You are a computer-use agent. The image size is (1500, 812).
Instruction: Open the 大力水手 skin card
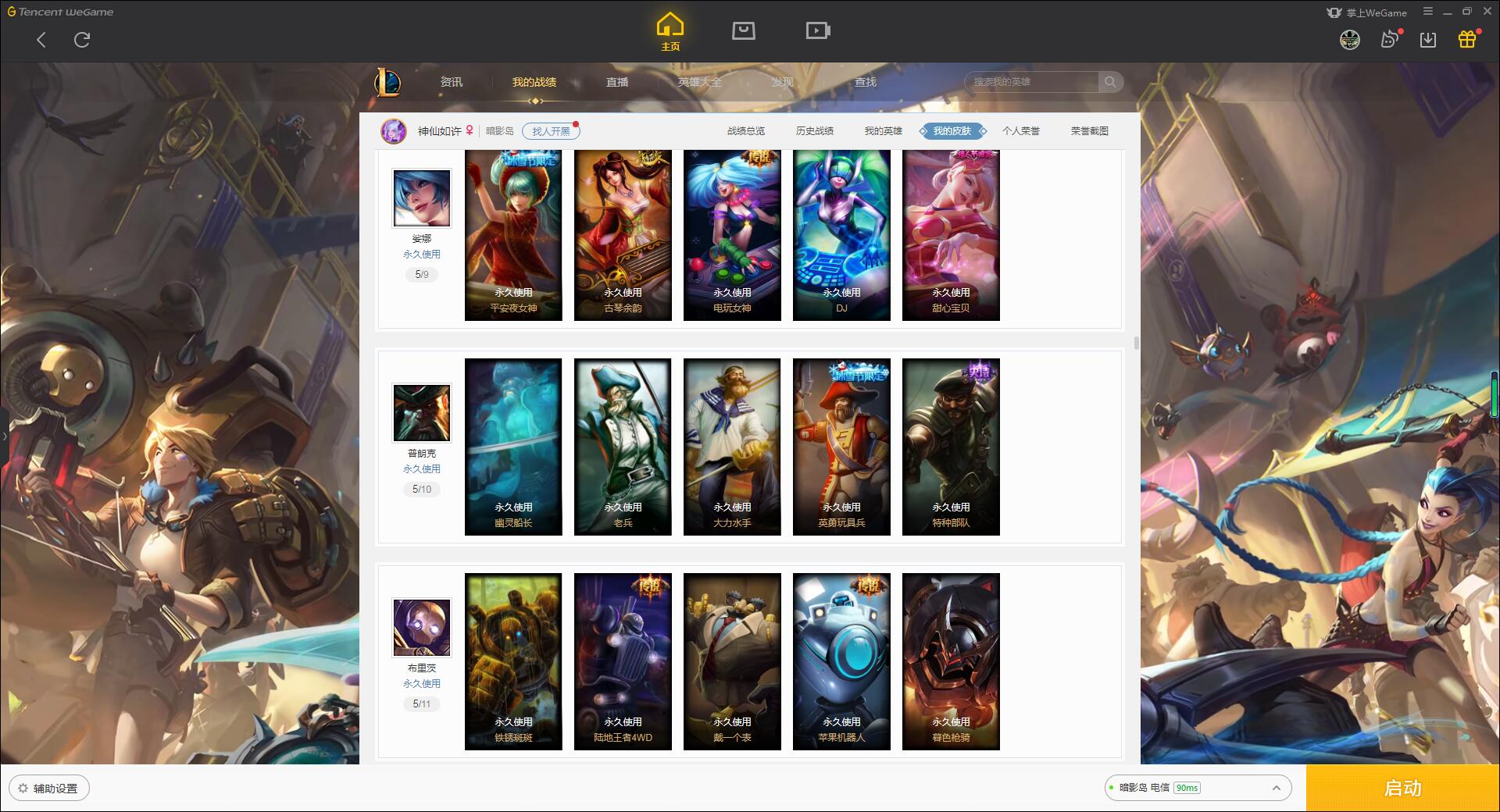pyautogui.click(x=732, y=447)
